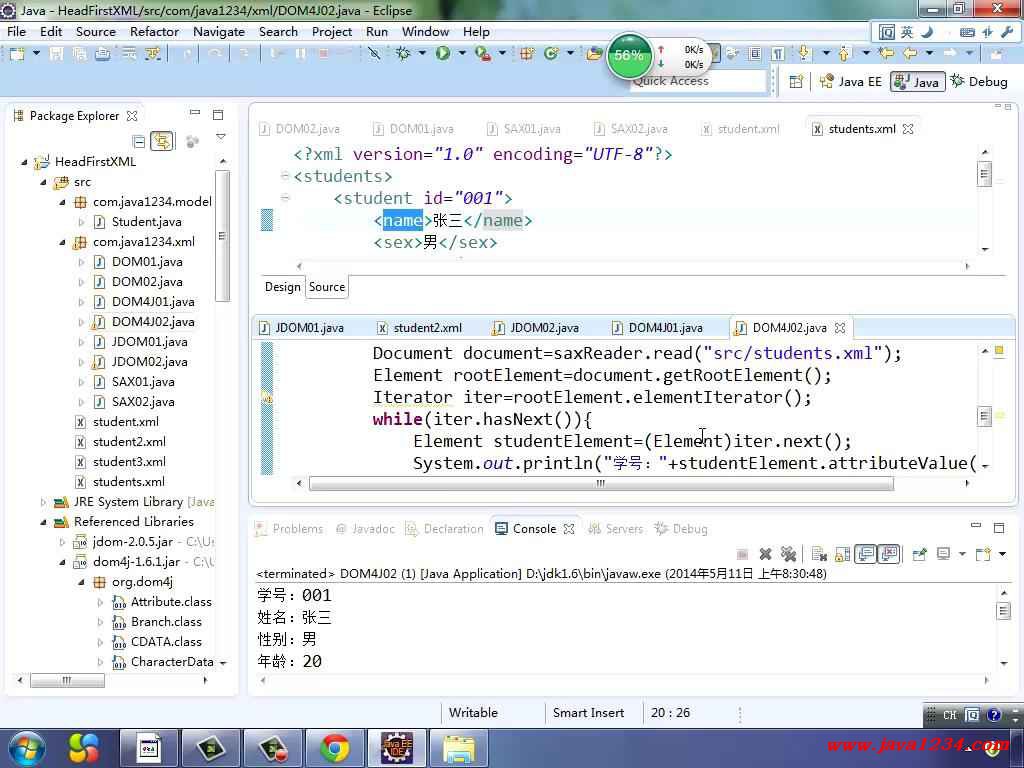
Task: Open the Navigate menu
Action: (x=219, y=31)
